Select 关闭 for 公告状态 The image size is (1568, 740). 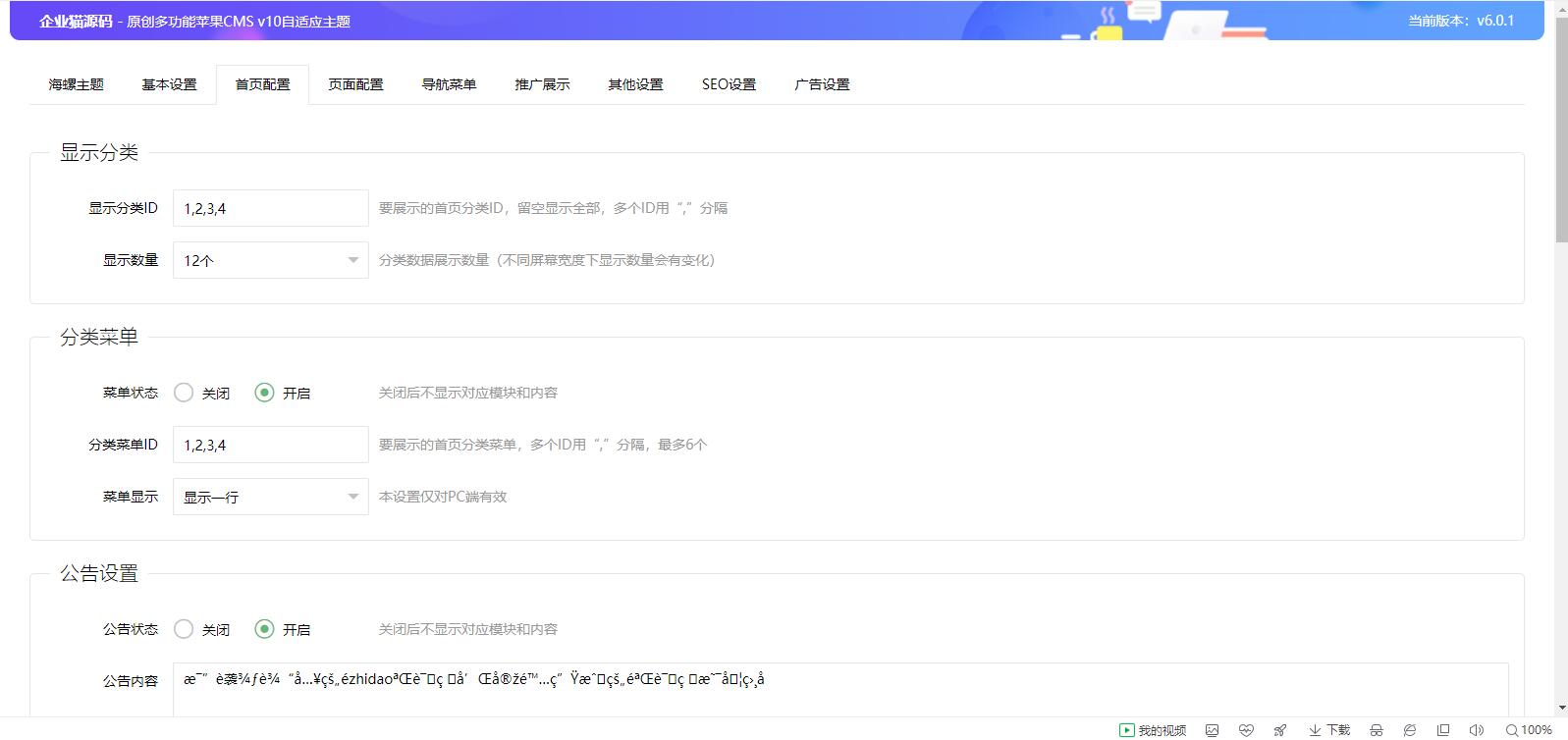tap(184, 629)
